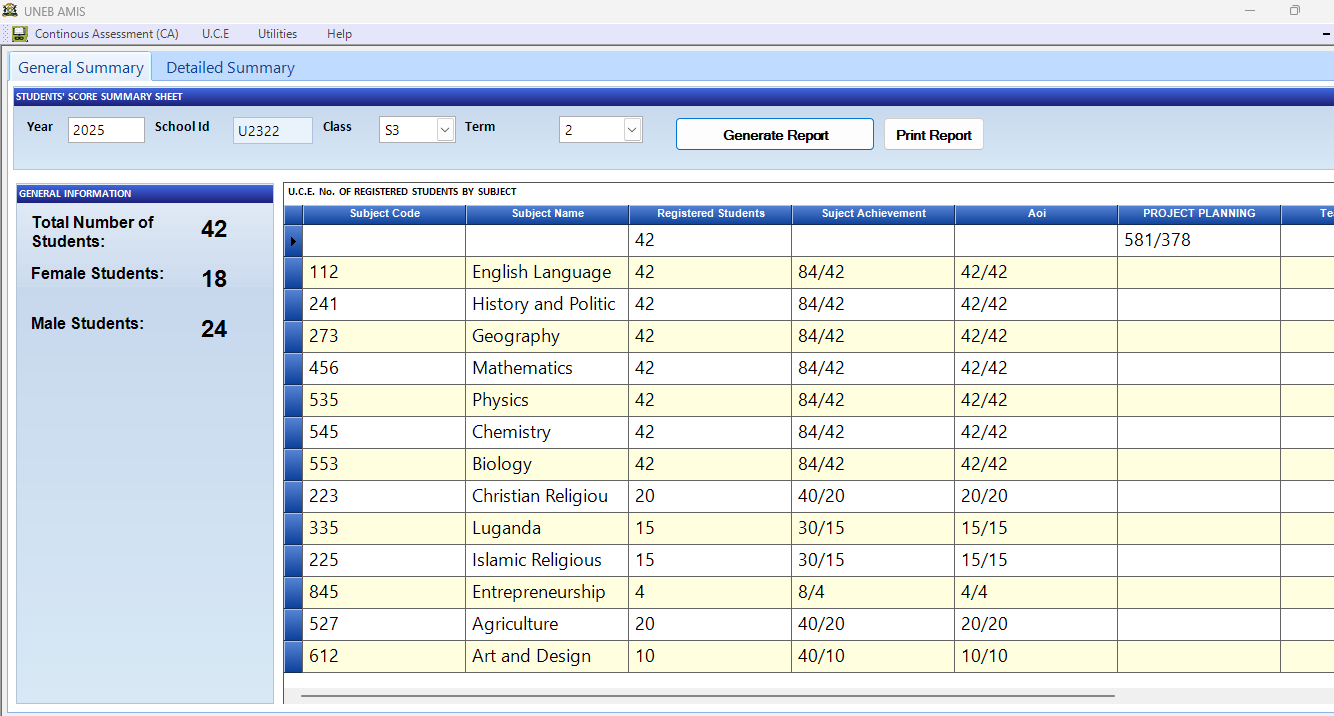Select the Mathematics row in the grid
1334x716 pixels.
[x=292, y=368]
